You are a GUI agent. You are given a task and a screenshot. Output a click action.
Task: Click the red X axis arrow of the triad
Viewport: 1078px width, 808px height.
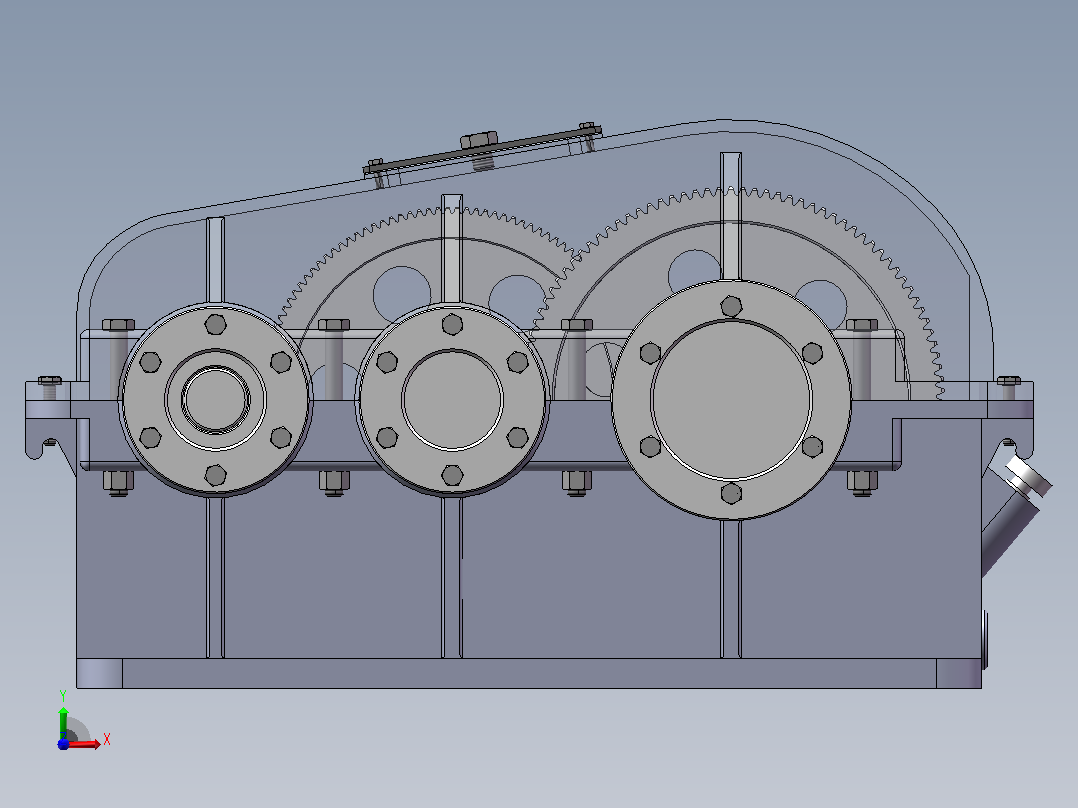pyautogui.click(x=84, y=744)
